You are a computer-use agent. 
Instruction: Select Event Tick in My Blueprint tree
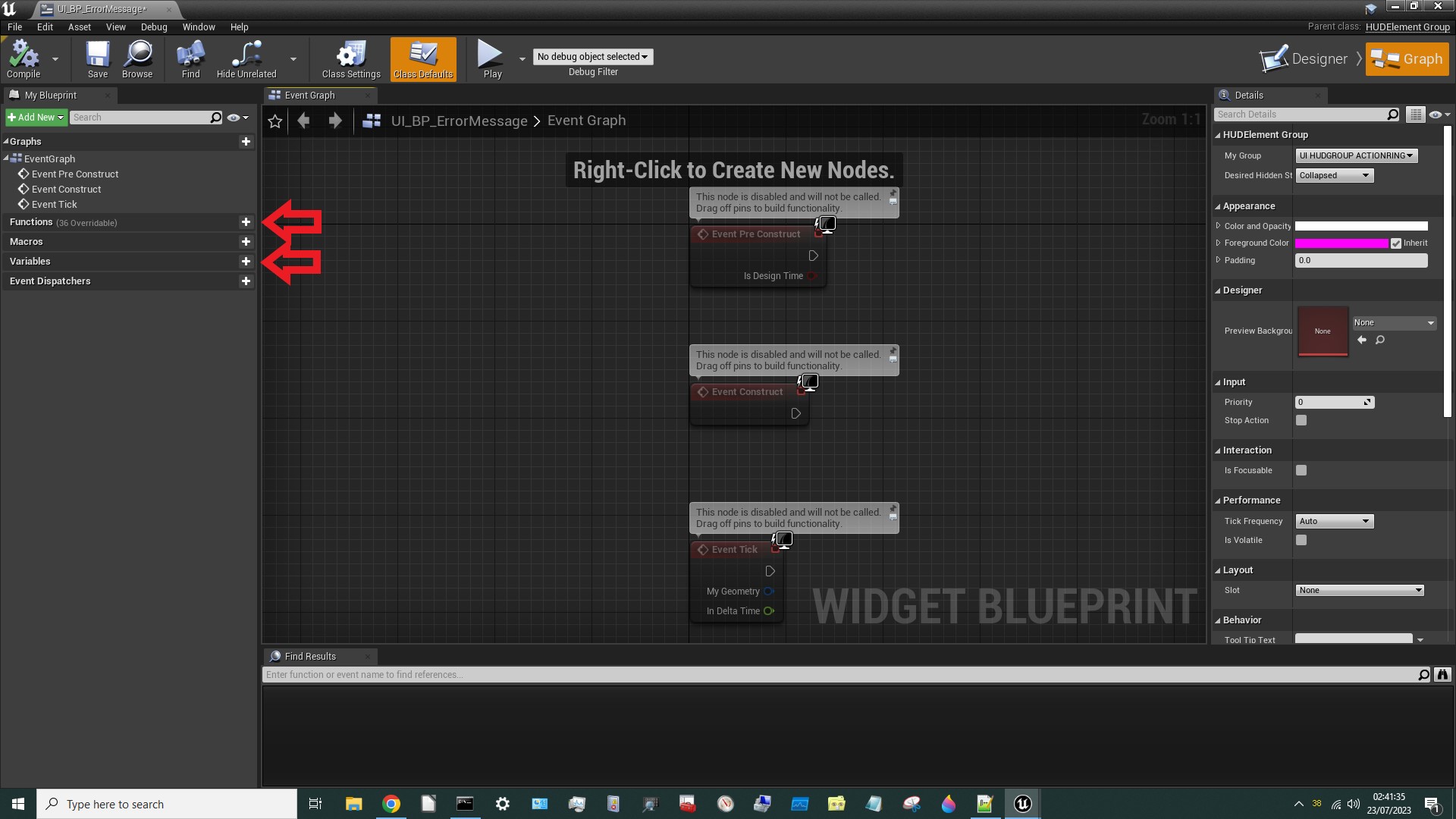click(54, 205)
